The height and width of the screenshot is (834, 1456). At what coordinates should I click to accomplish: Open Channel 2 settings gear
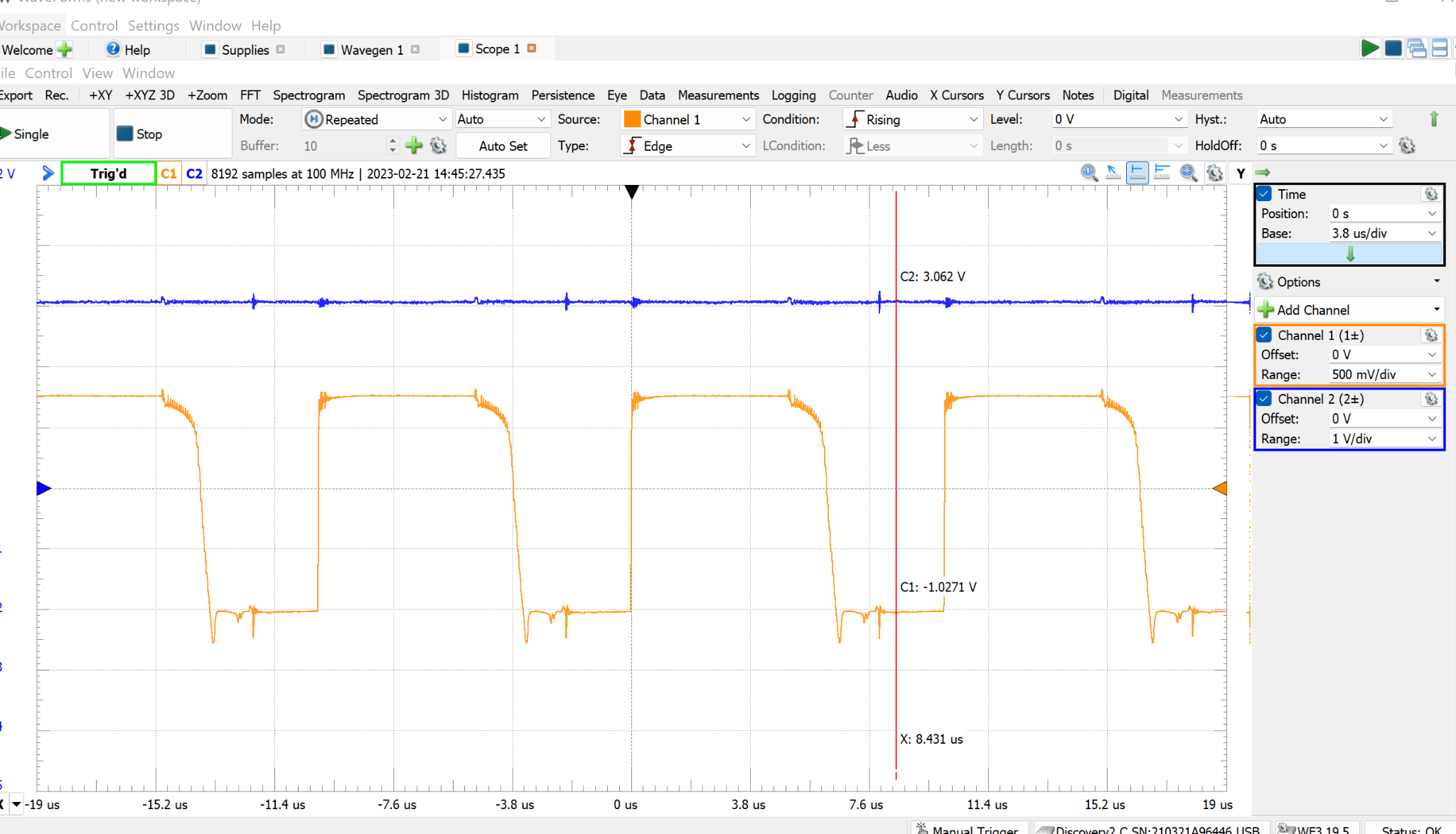1431,399
